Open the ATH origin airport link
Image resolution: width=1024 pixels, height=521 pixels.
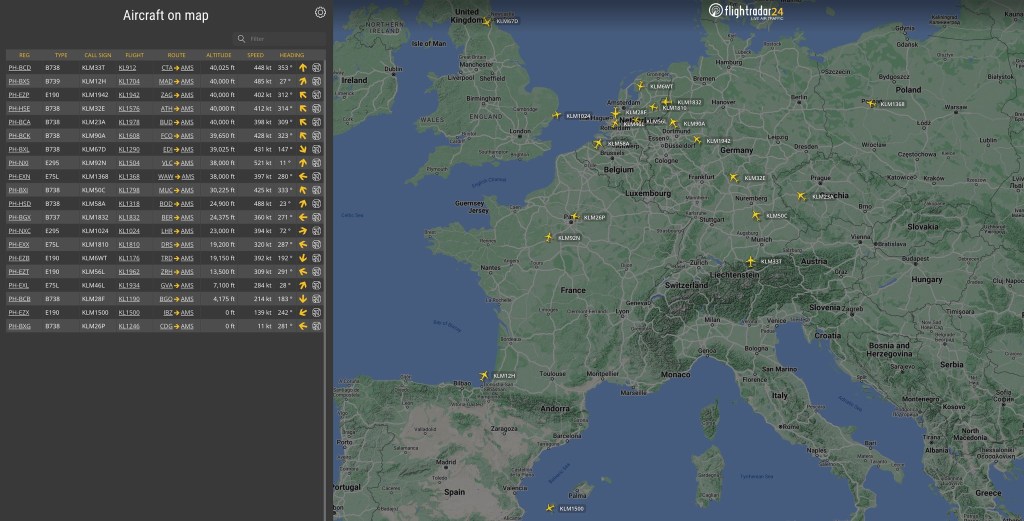166,108
